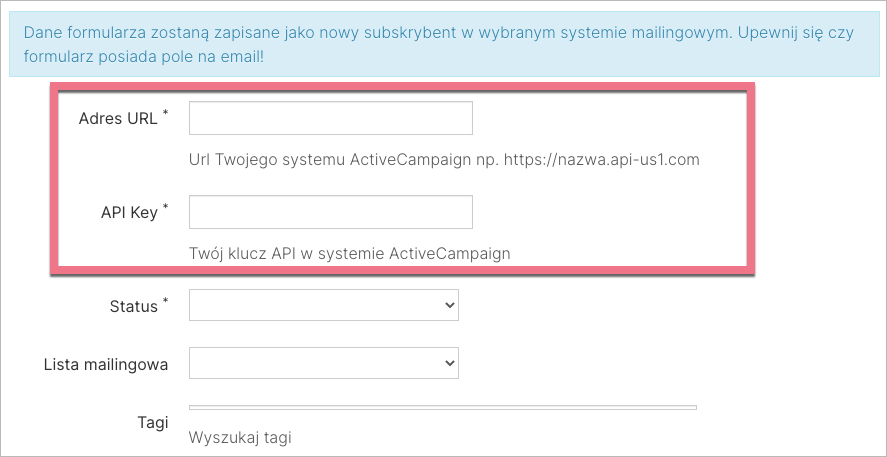This screenshot has height=457, width=887.
Task: Click the Tagi label
Action: pos(152,421)
